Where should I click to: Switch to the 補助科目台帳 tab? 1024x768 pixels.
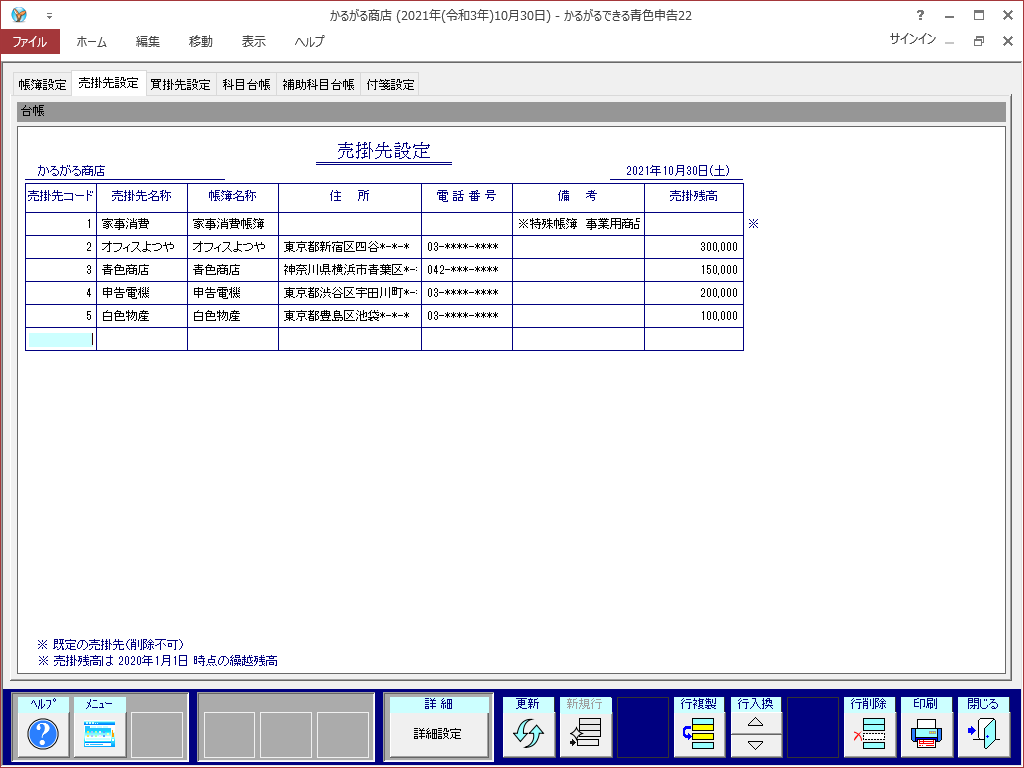(x=318, y=84)
